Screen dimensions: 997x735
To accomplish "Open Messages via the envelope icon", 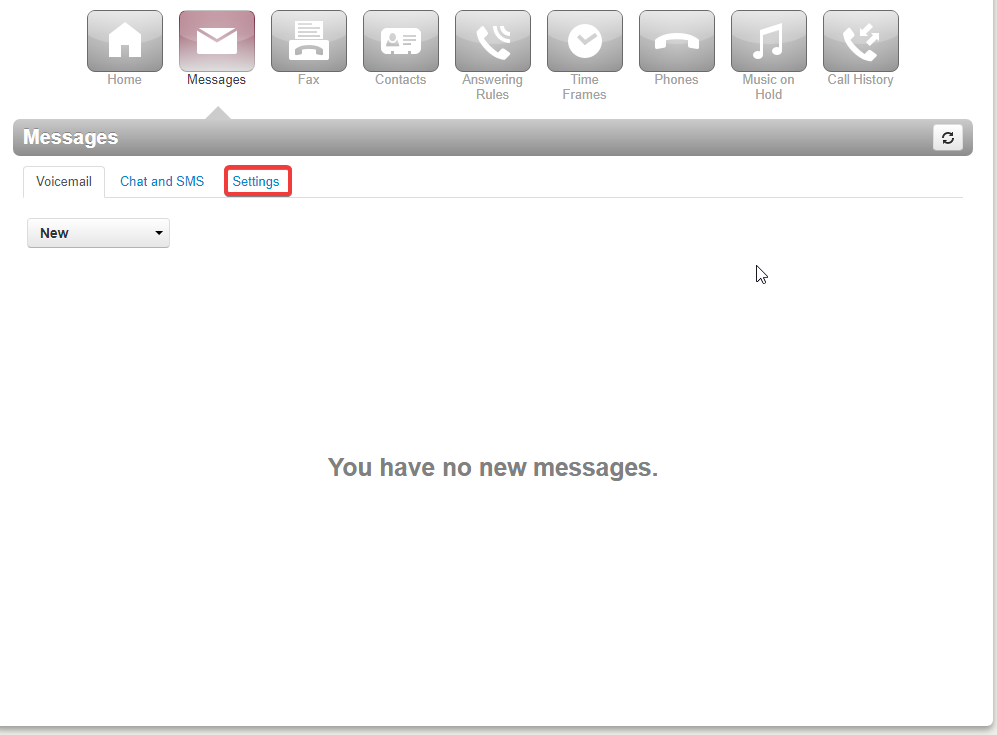I will 216,41.
